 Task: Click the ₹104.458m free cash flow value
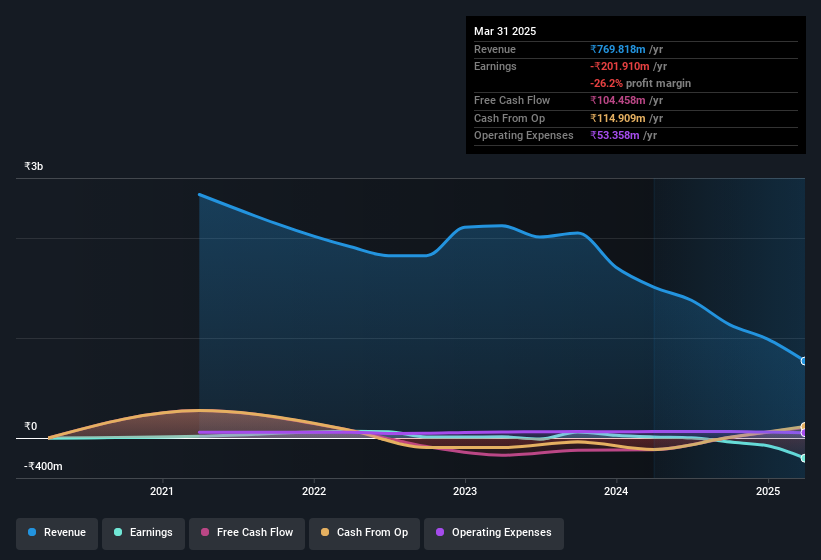coord(617,100)
